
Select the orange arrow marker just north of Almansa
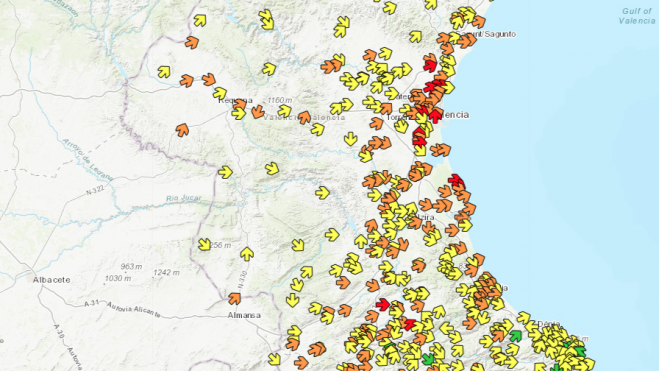(235, 298)
